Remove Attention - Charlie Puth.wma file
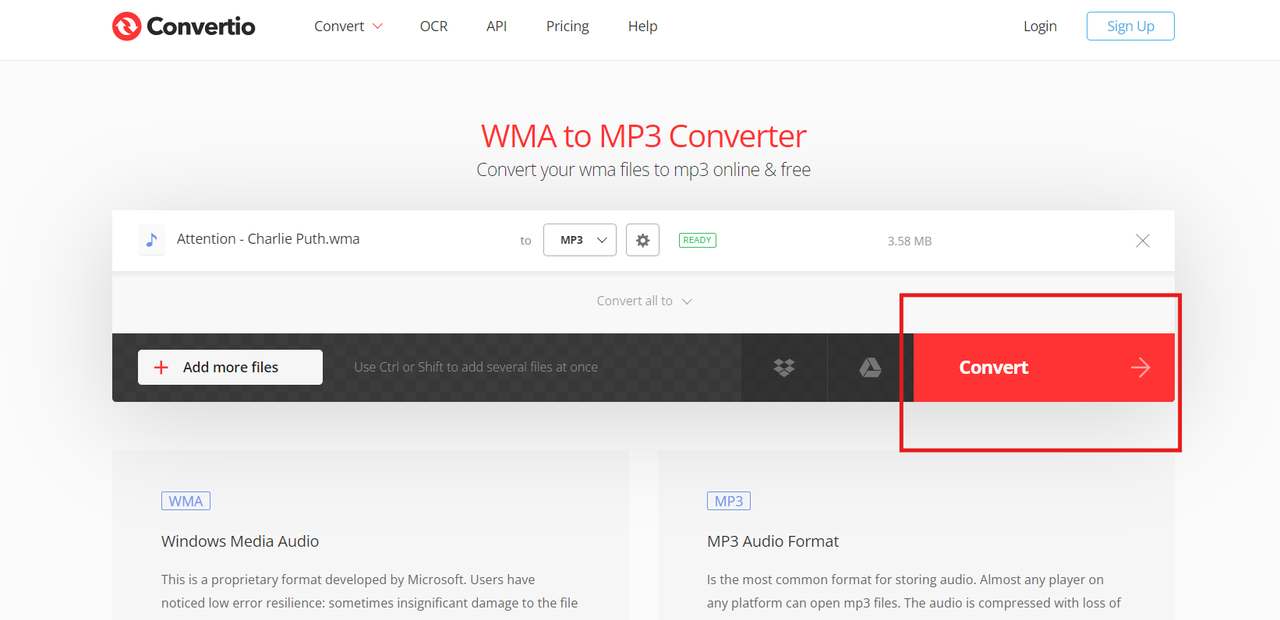 coord(1143,240)
